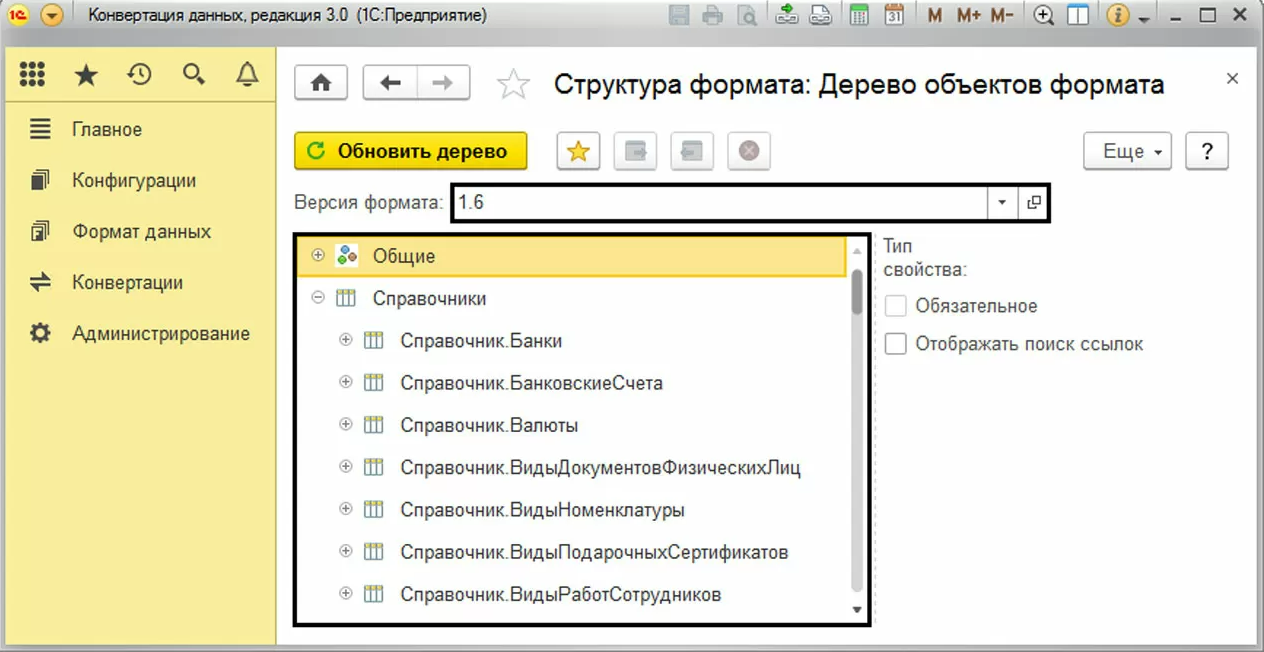Screen dimensions: 1264x652
Task: Open notifications bell icon
Action: pos(247,75)
